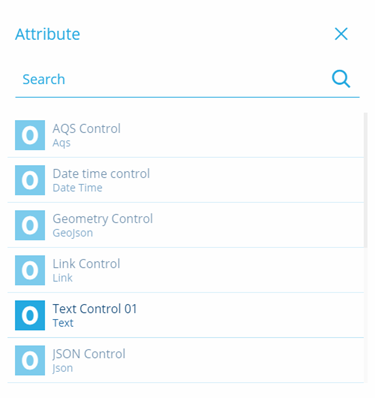Click the GeoJson type subtitle

pyautogui.click(x=73, y=233)
